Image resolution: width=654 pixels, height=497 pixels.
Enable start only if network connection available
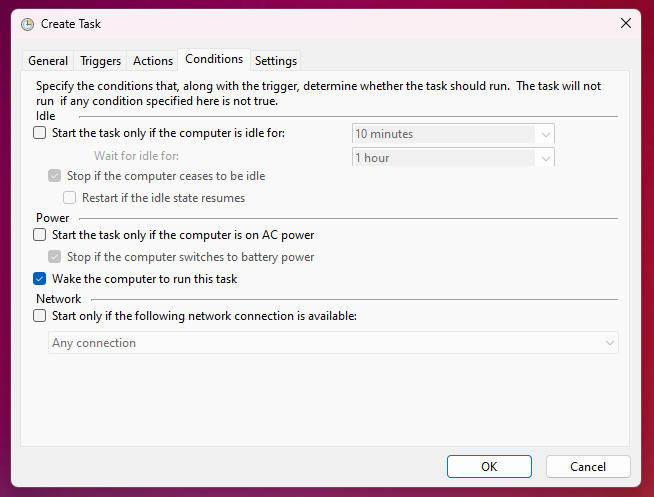click(x=40, y=316)
